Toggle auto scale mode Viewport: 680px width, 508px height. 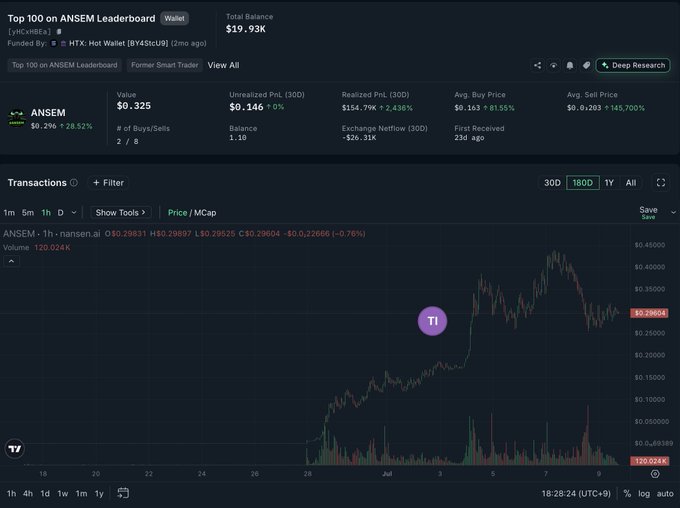665,493
